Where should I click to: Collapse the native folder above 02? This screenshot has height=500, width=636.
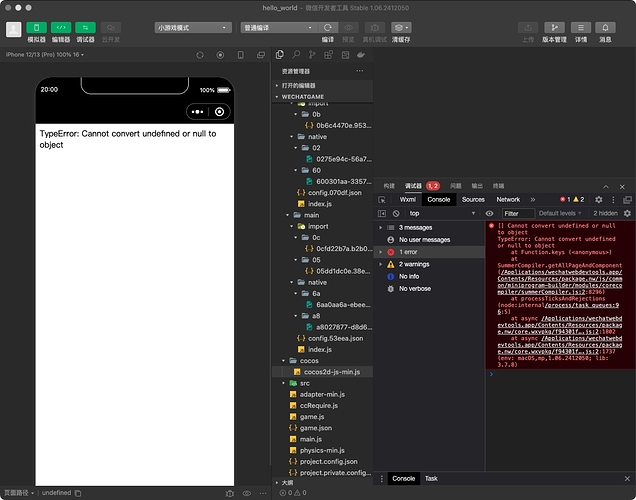(323, 137)
